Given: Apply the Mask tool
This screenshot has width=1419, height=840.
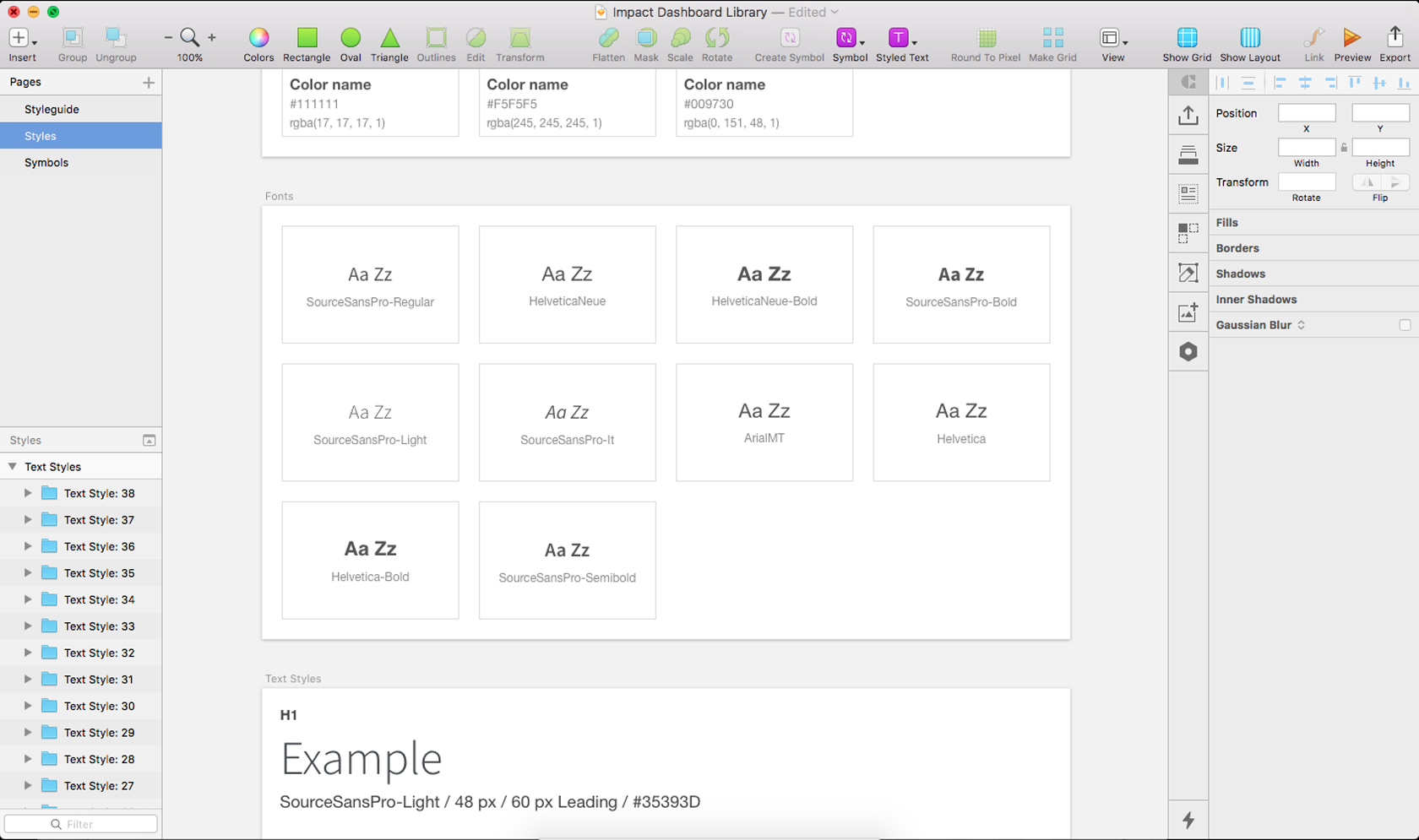Looking at the screenshot, I should 646,37.
